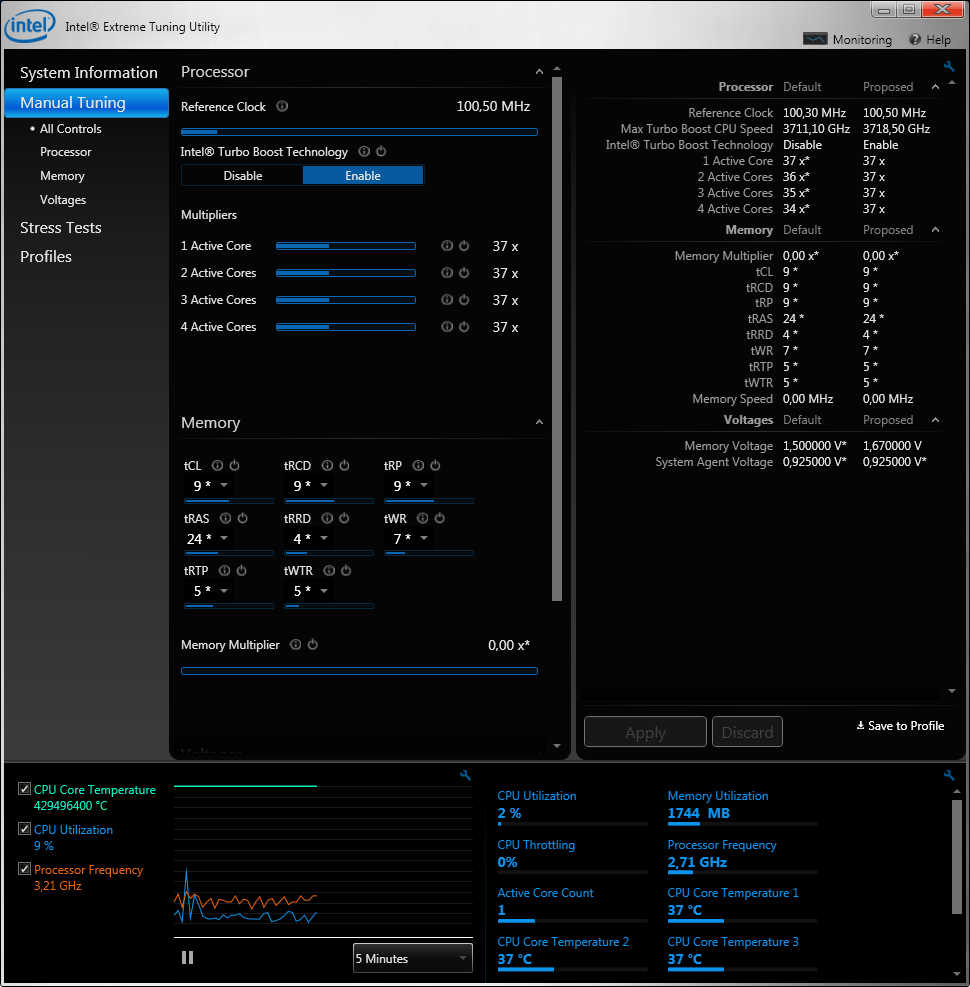The height and width of the screenshot is (987, 970).
Task: Set Turbo Boost Technology to Disable
Action: point(243,176)
